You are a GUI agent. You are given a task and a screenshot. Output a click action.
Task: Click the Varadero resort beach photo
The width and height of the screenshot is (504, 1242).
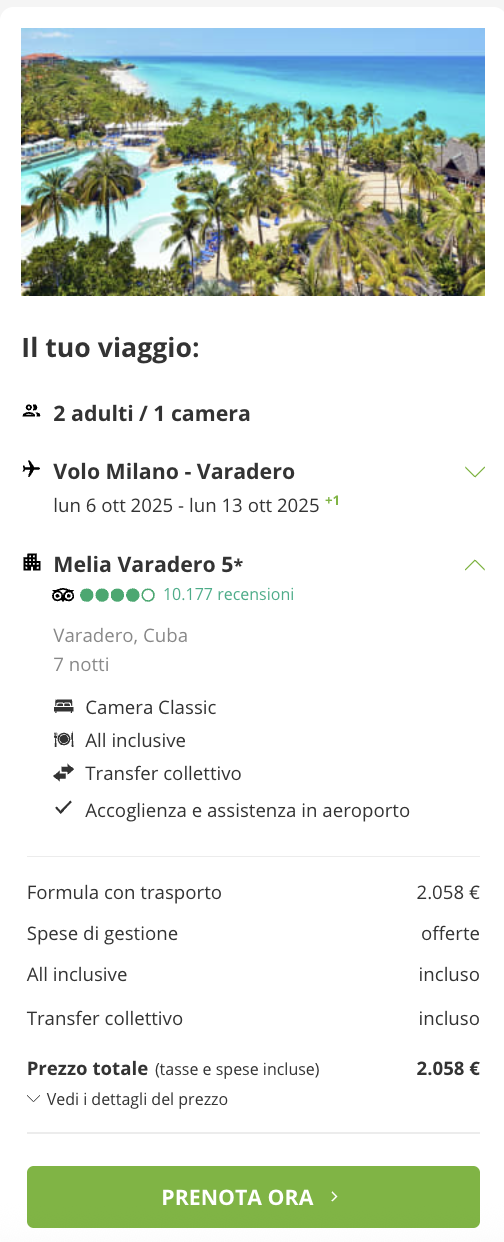pos(253,162)
